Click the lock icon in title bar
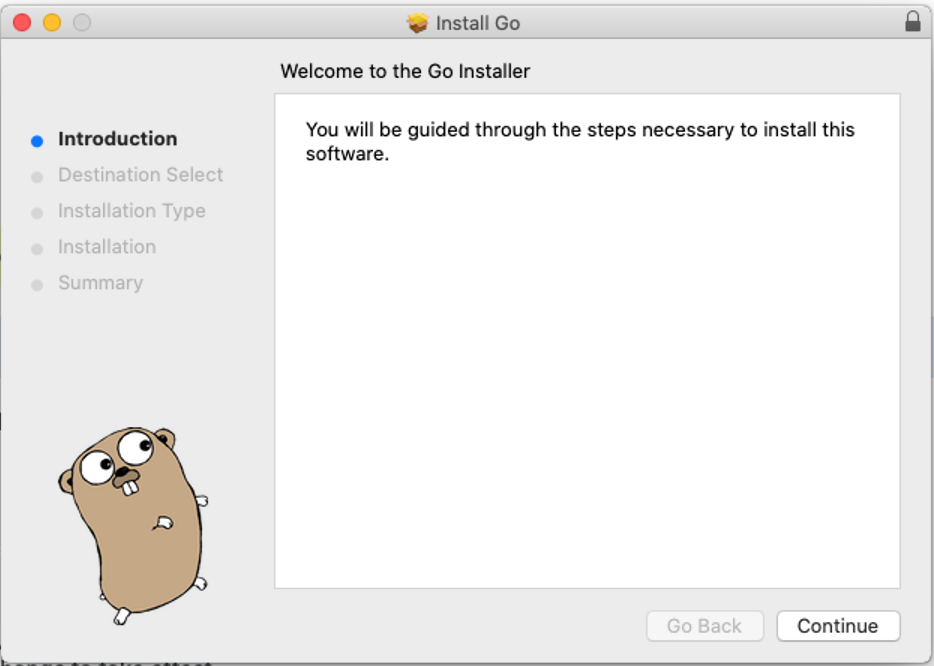 coord(913,21)
